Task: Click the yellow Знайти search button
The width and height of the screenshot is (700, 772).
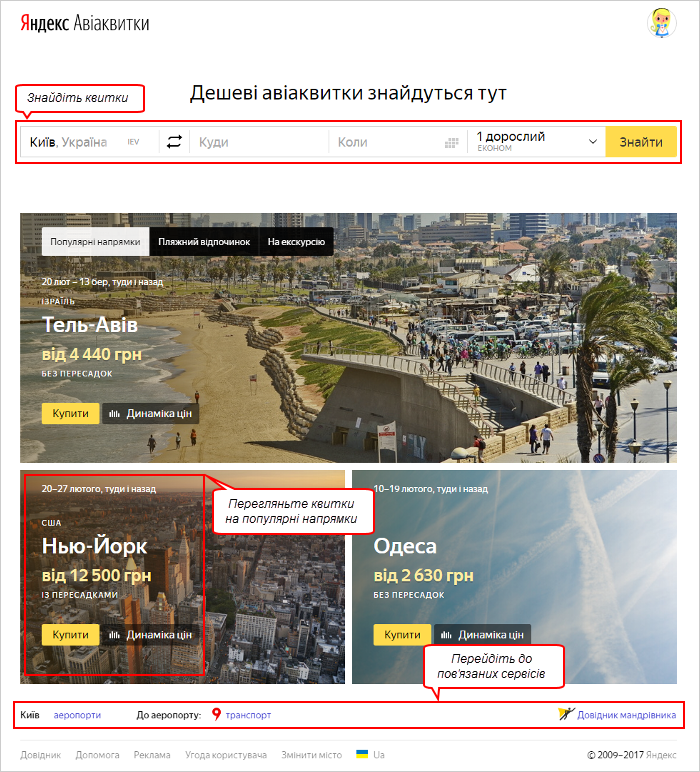Action: [x=641, y=142]
